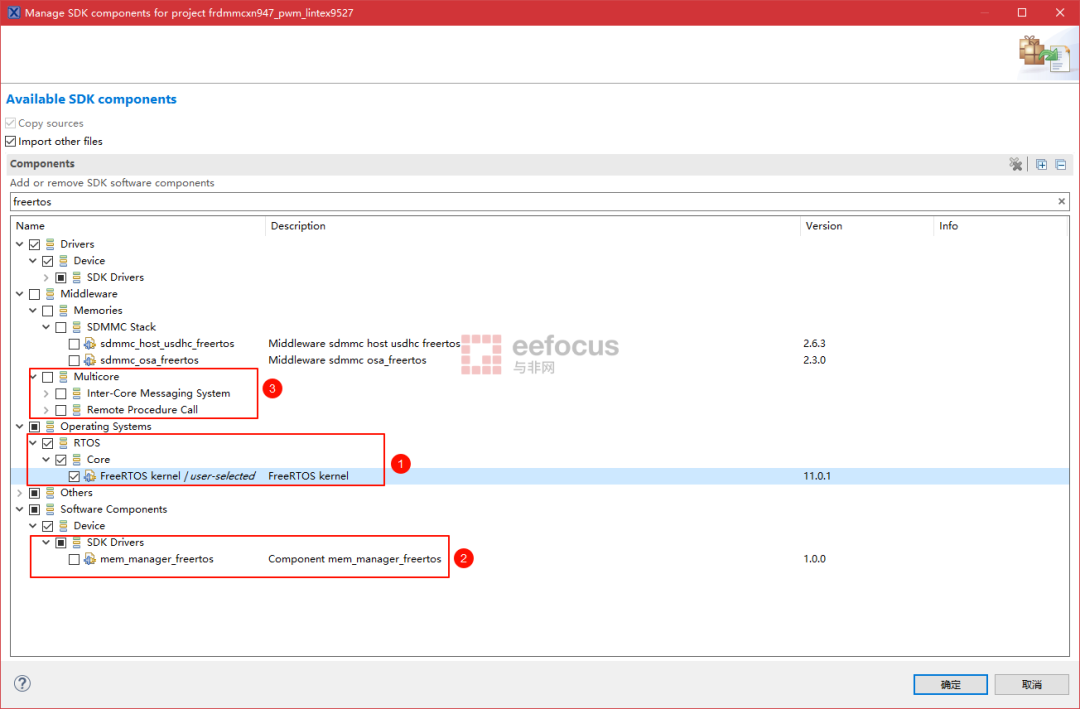This screenshot has width=1080, height=709.
Task: Collapse the Drivers tree node
Action: [x=20, y=244]
